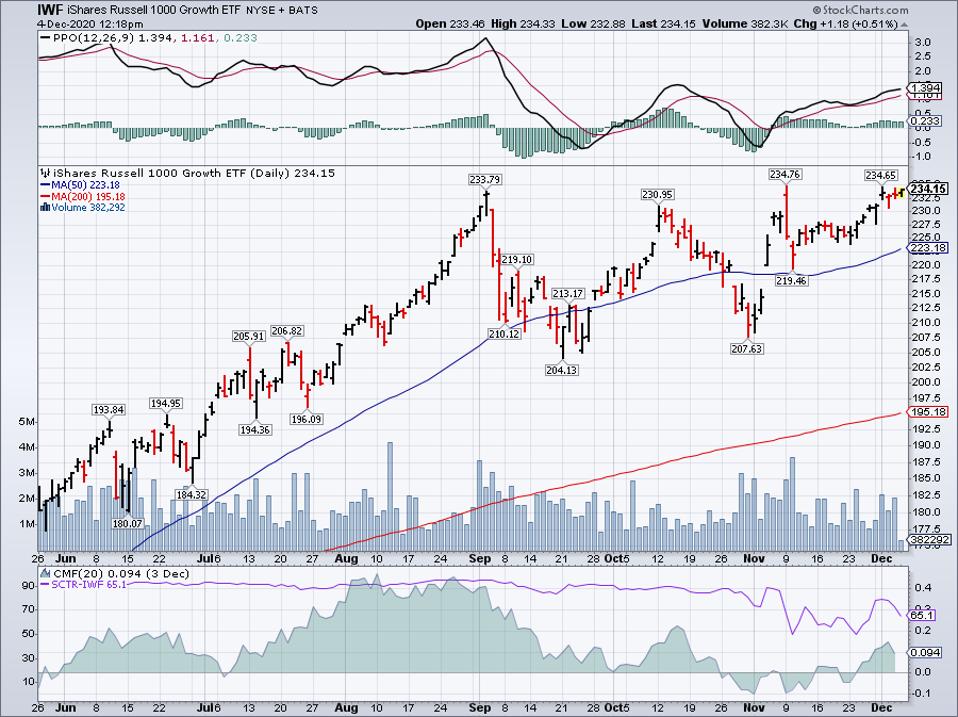Click the 200.0 price axis label
The height and width of the screenshot is (717, 958).
[x=926, y=382]
